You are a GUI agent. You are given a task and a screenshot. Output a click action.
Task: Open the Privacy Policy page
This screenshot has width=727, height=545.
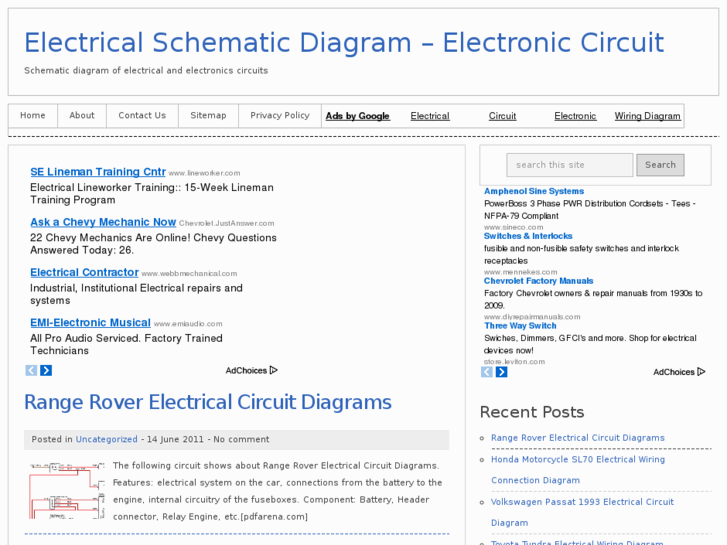[280, 116]
